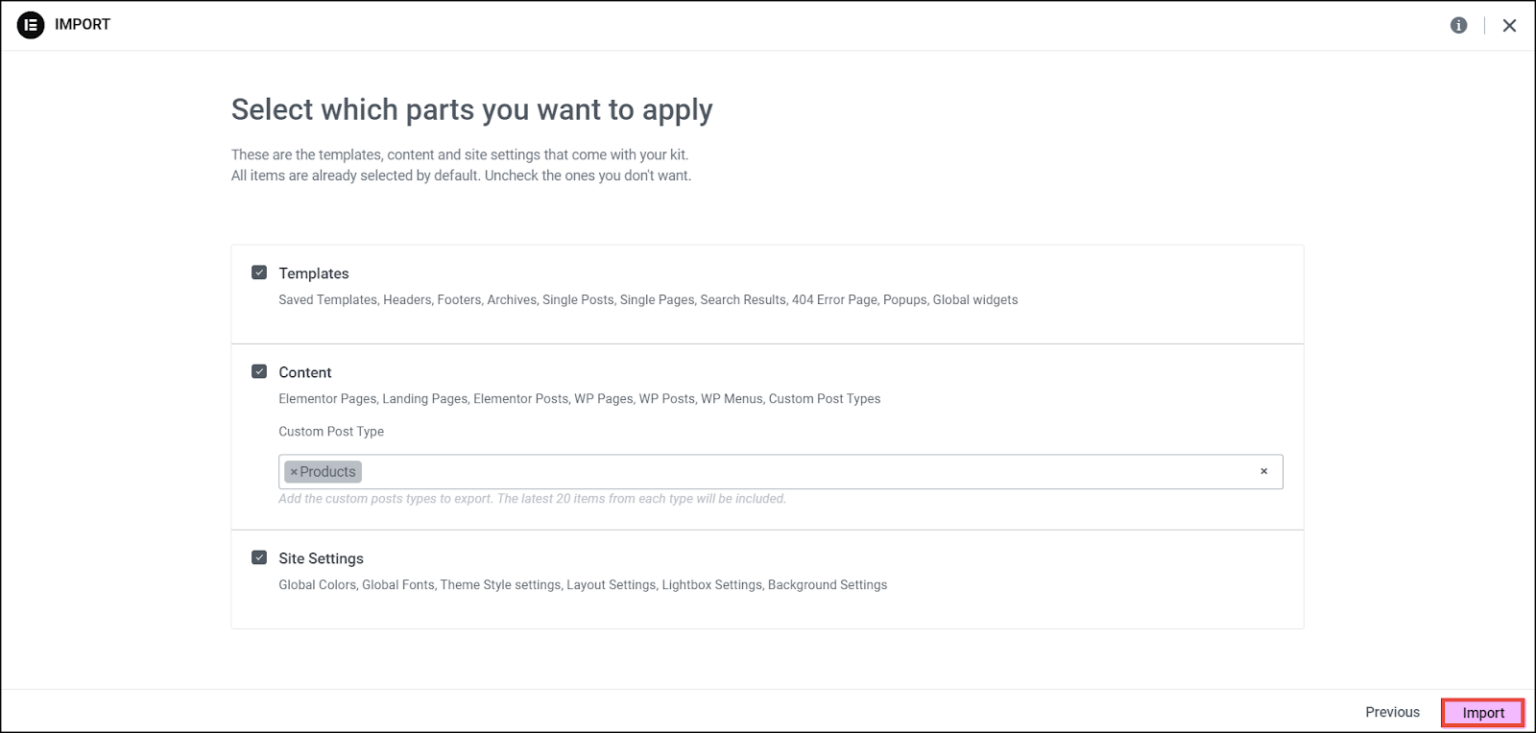Uncheck the Content checkbox

pyautogui.click(x=259, y=371)
